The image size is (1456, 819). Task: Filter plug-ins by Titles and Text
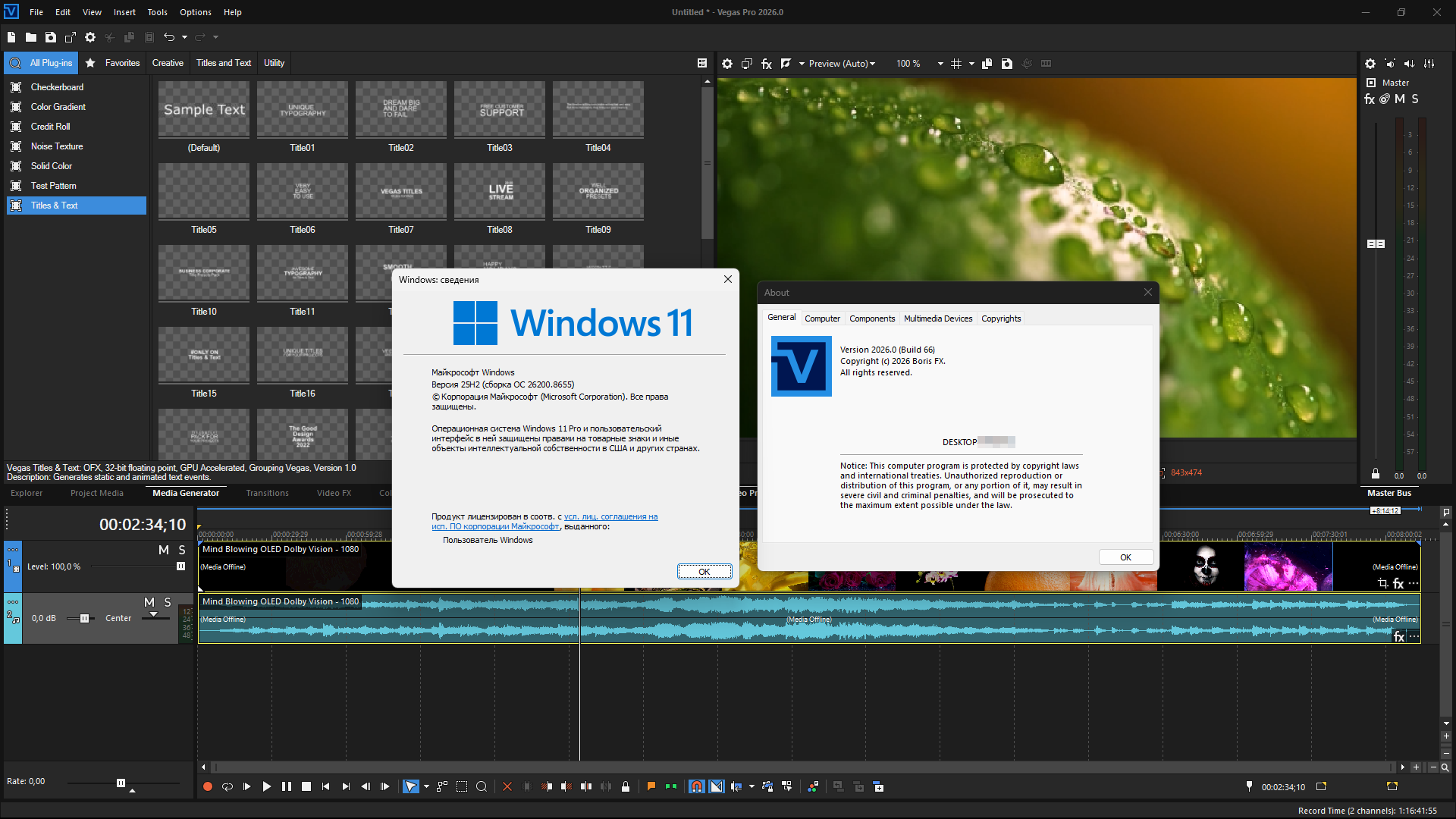coord(224,63)
